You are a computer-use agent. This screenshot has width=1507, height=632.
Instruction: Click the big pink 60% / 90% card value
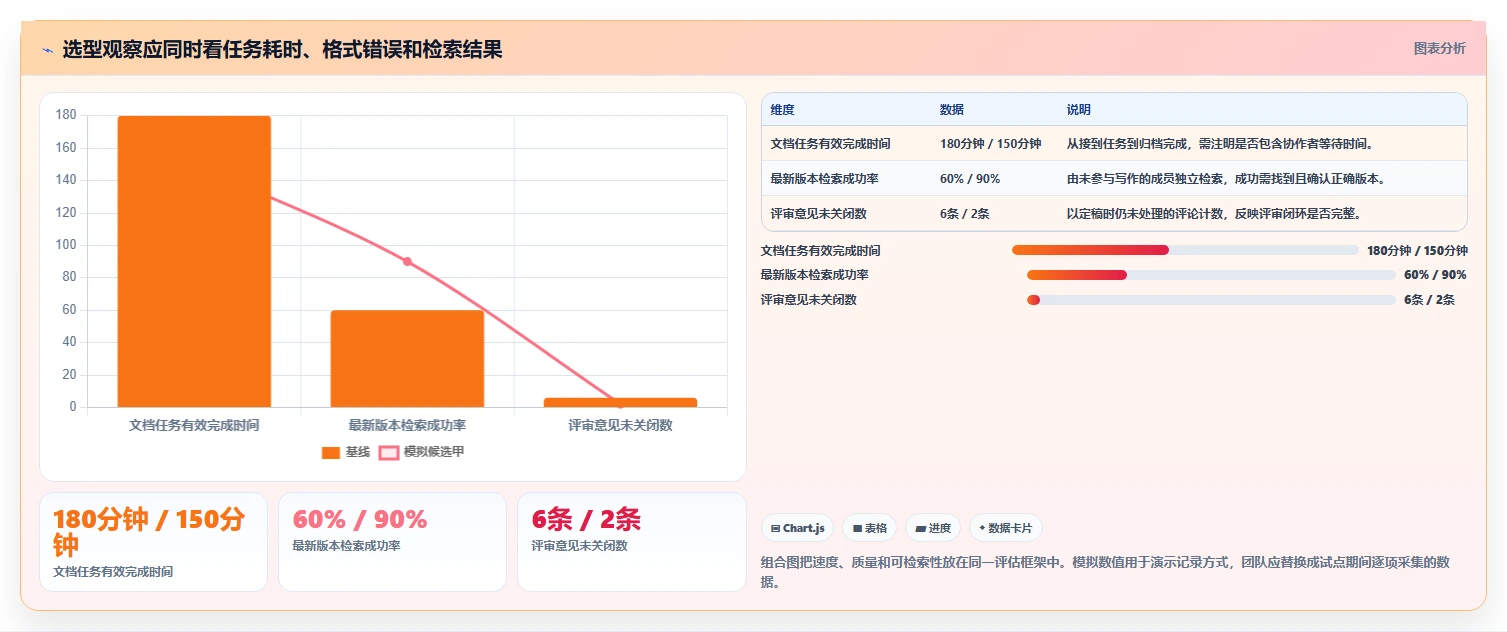360,520
